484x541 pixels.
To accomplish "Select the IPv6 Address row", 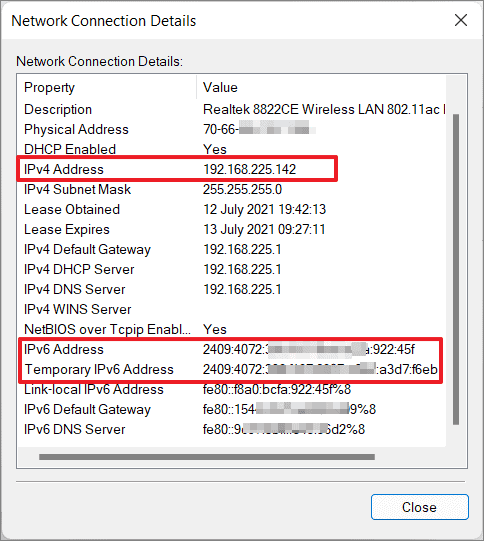I will (231, 349).
